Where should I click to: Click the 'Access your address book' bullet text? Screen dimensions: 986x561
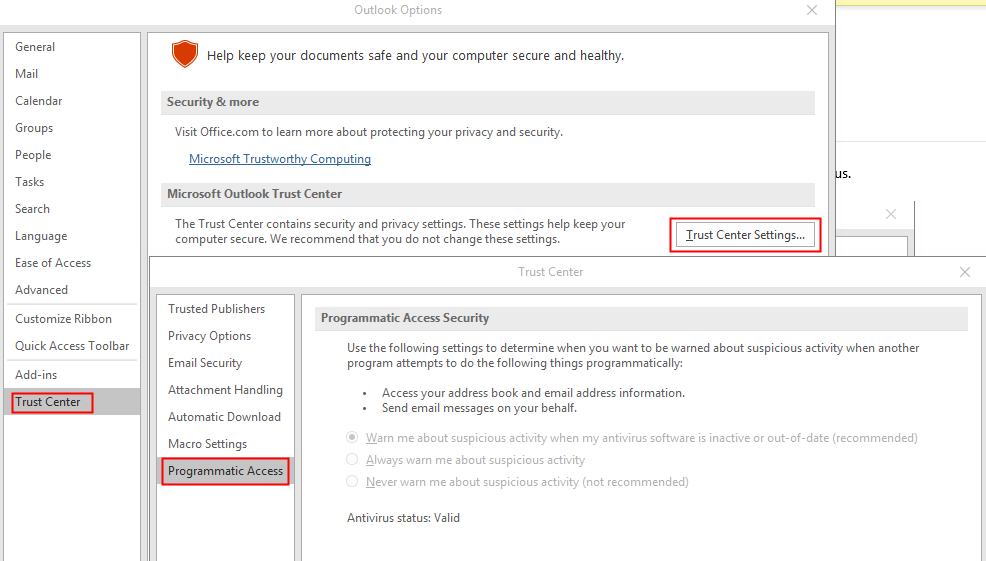tap(533, 393)
